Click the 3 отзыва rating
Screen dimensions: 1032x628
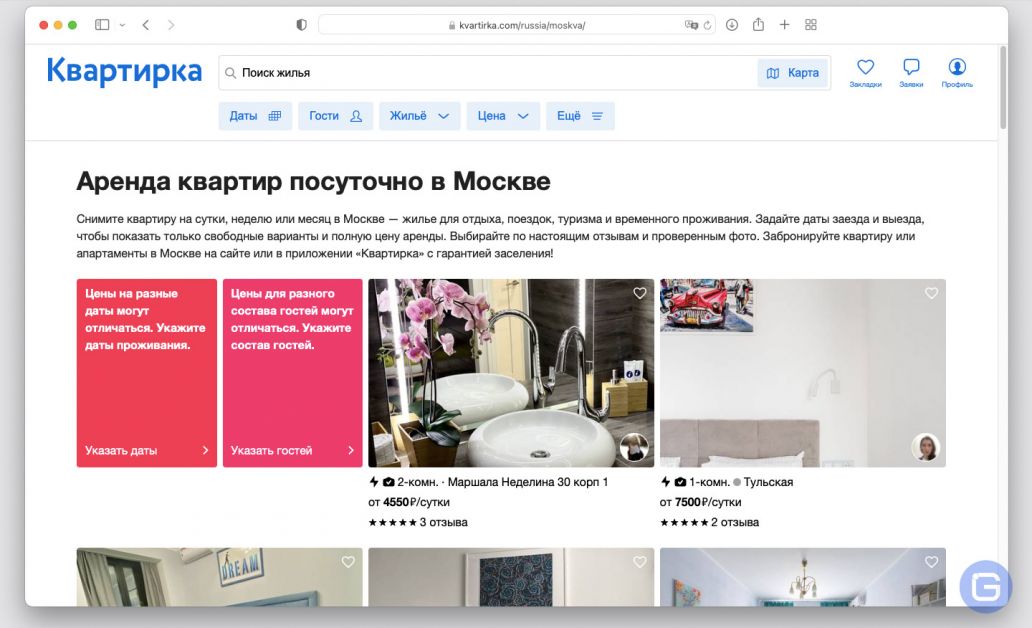(x=418, y=522)
